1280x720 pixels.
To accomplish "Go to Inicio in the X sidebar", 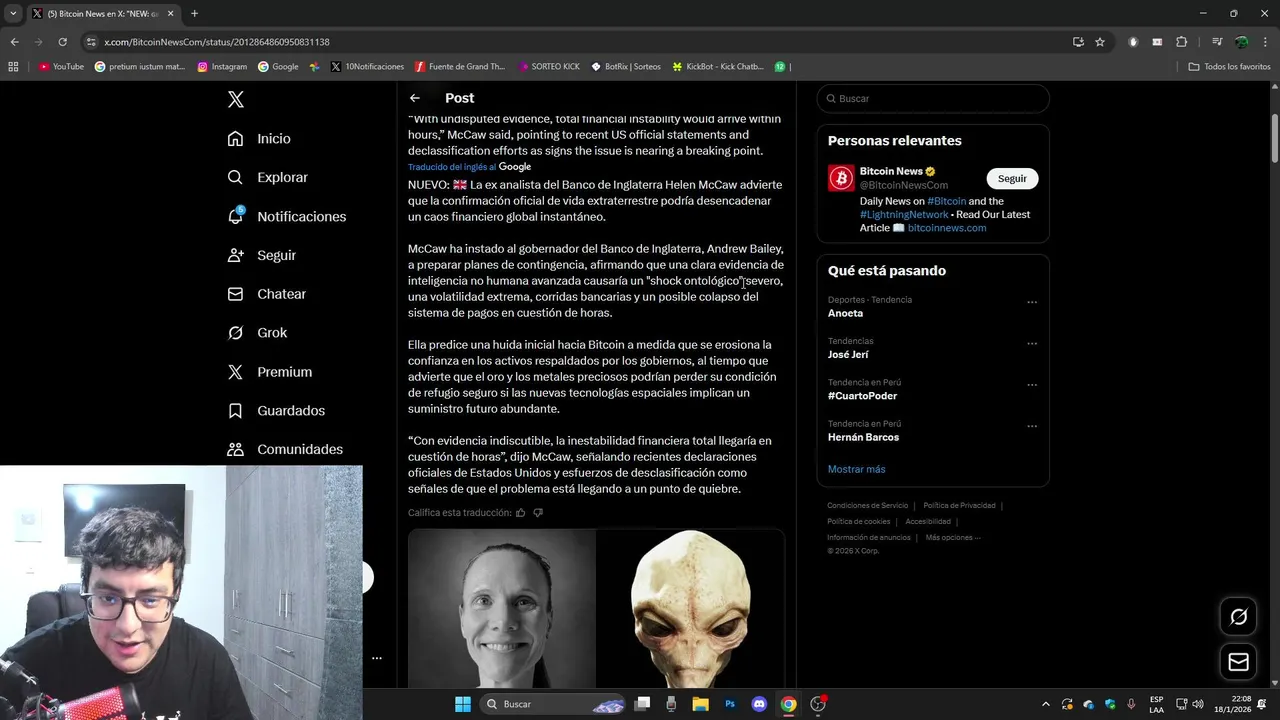I will click(259, 139).
